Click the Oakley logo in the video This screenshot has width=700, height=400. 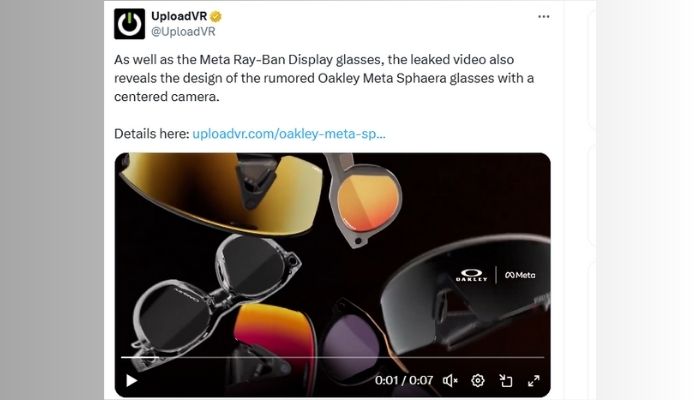pyautogui.click(x=471, y=275)
